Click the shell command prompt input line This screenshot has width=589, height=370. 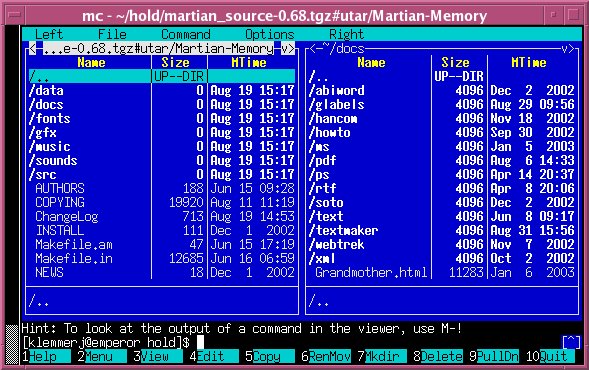pyautogui.click(x=291, y=342)
